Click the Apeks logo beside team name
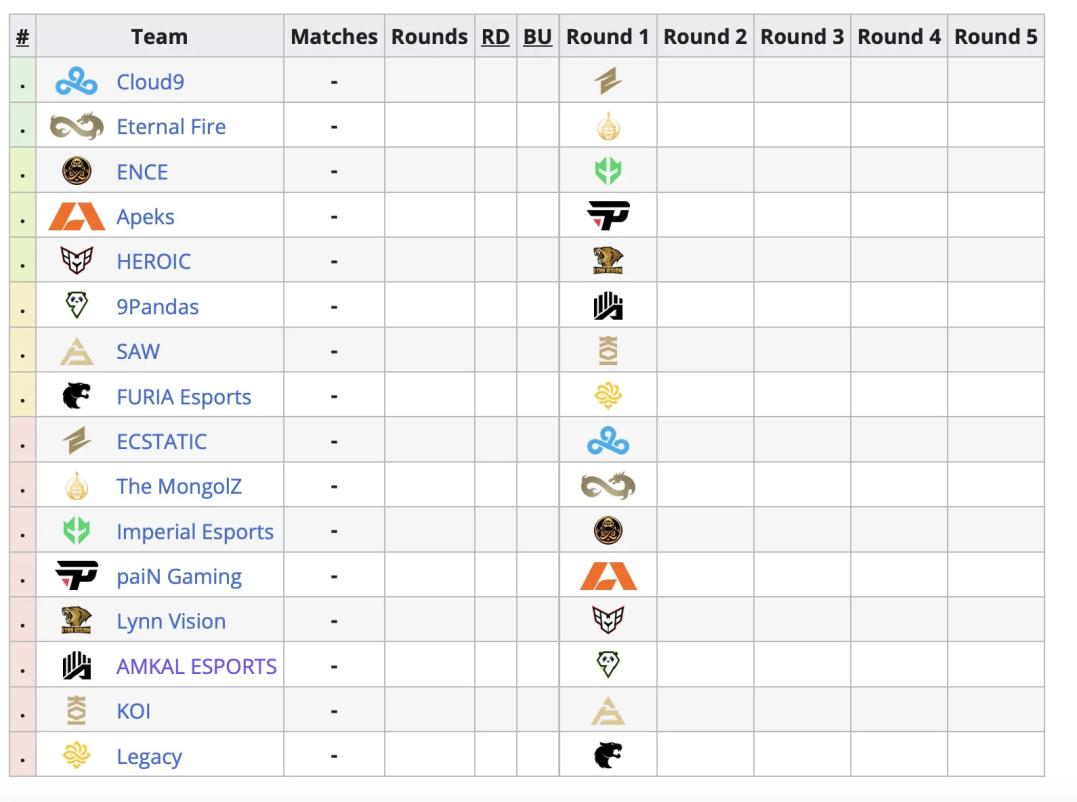1077x802 pixels. 77,217
